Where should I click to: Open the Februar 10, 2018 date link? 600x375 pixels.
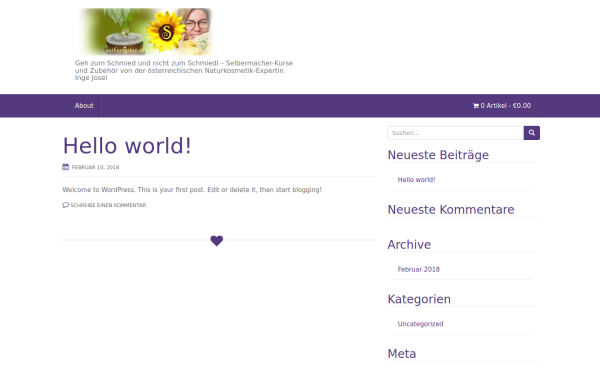click(95, 167)
